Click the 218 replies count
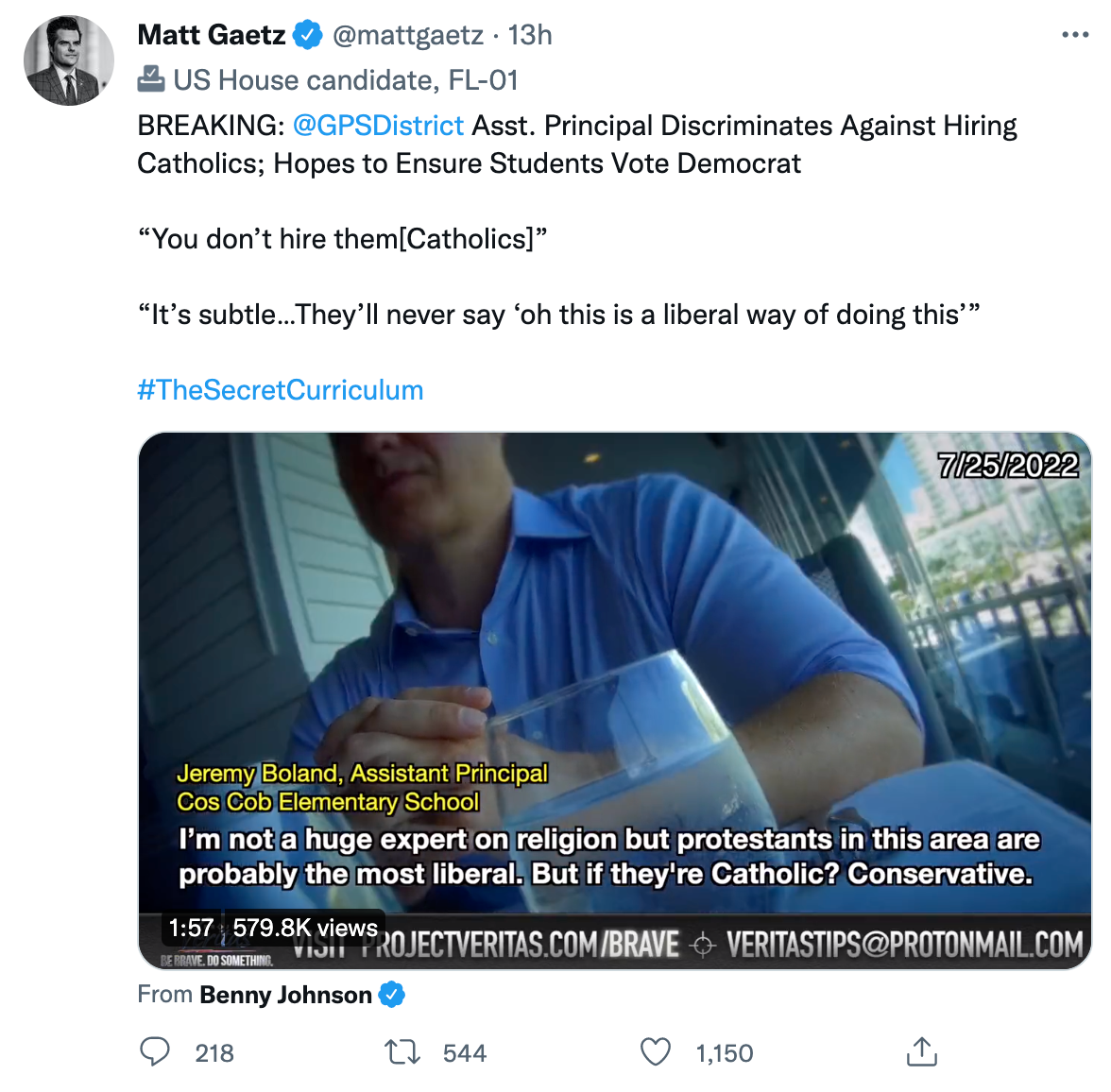 (214, 1053)
